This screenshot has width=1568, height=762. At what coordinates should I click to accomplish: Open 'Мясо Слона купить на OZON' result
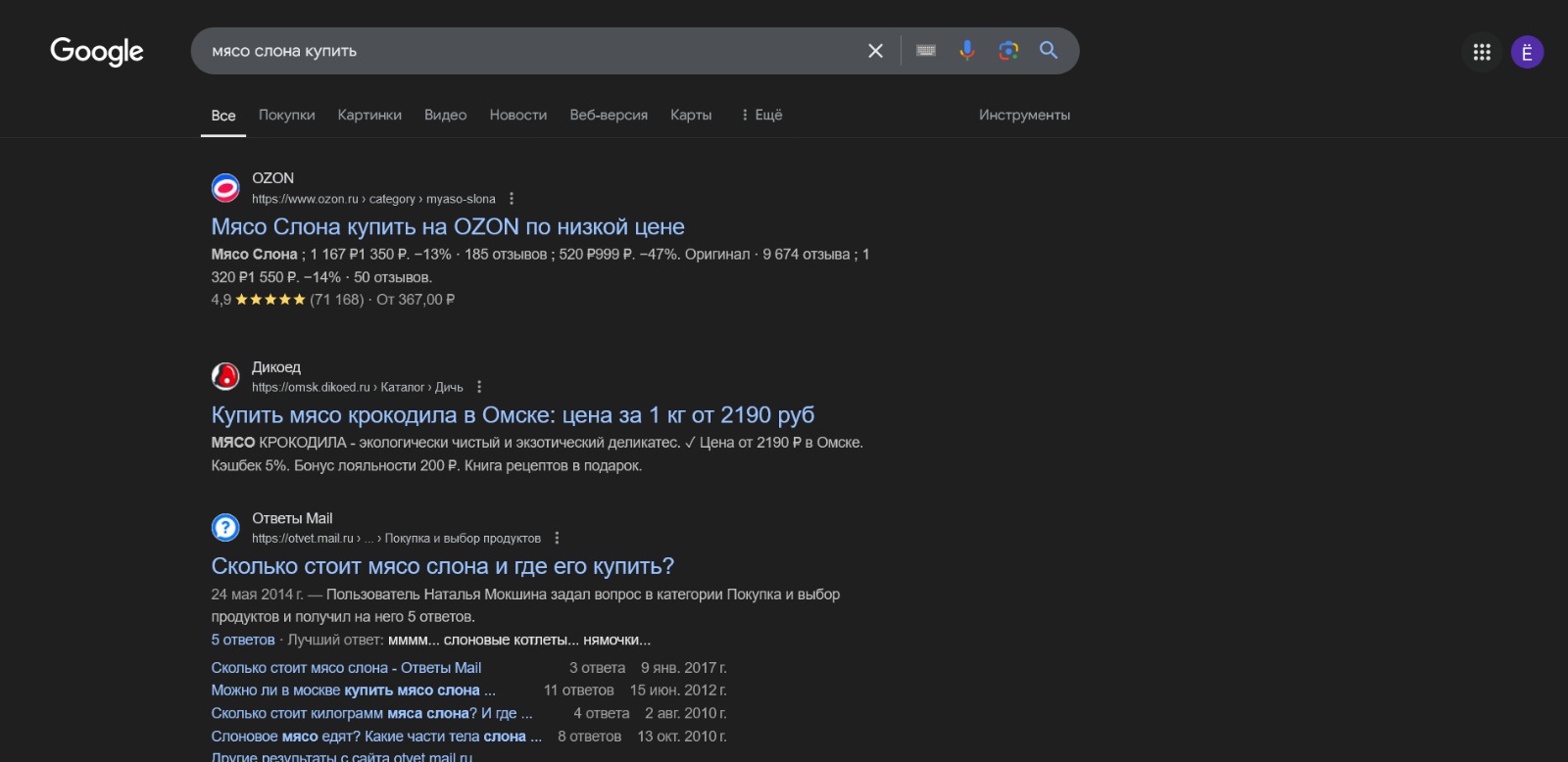coord(448,227)
